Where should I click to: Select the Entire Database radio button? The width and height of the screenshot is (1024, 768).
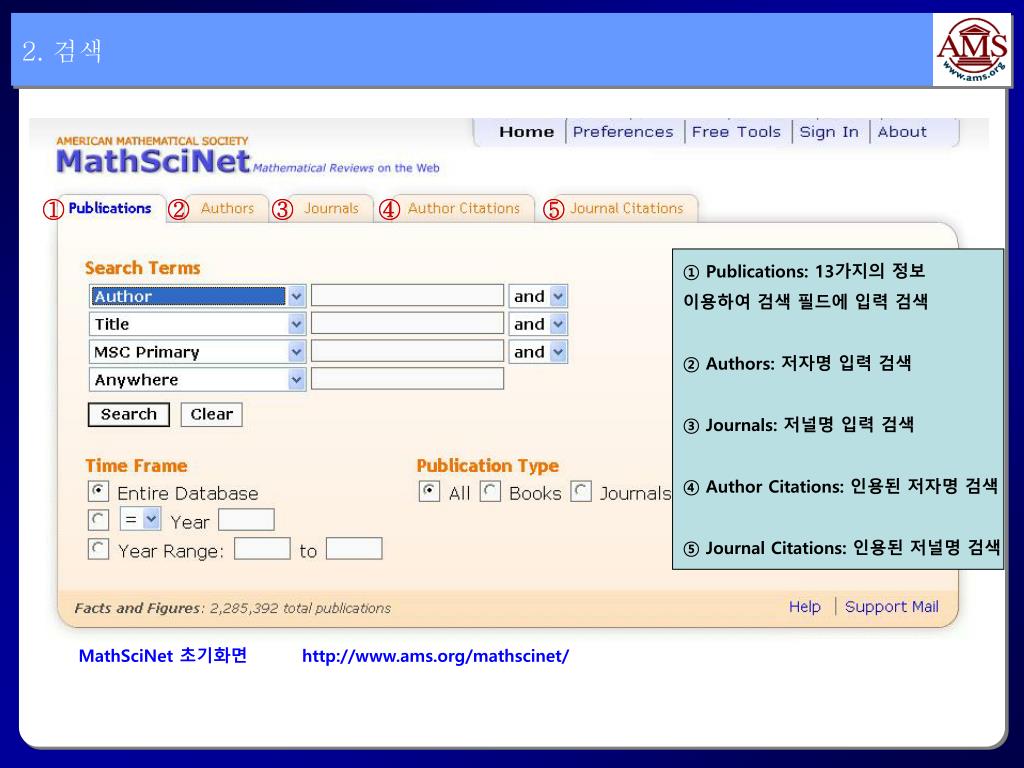(98, 491)
